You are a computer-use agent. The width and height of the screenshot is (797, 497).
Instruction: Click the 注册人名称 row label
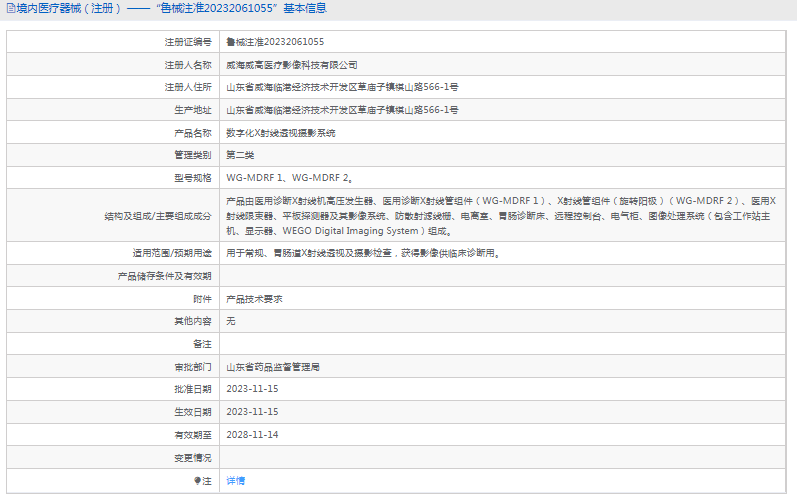(x=188, y=65)
